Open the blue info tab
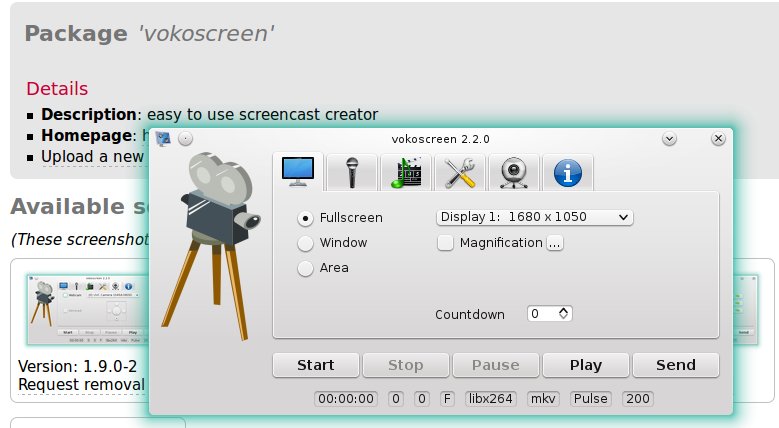 click(x=568, y=172)
